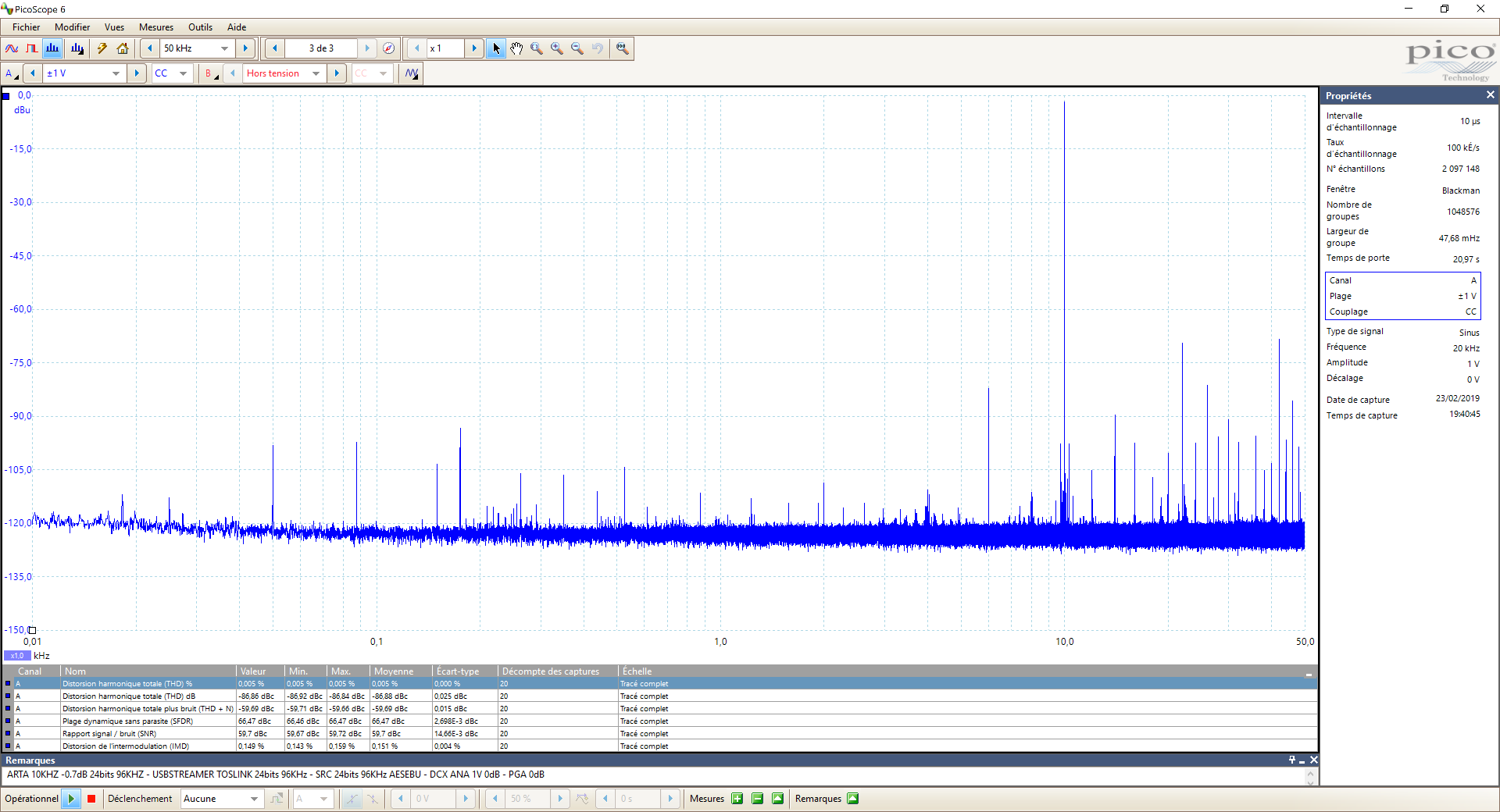Screen dimensions: 1500x812
Task: Click undo zoom arrow icon
Action: pyautogui.click(x=598, y=48)
